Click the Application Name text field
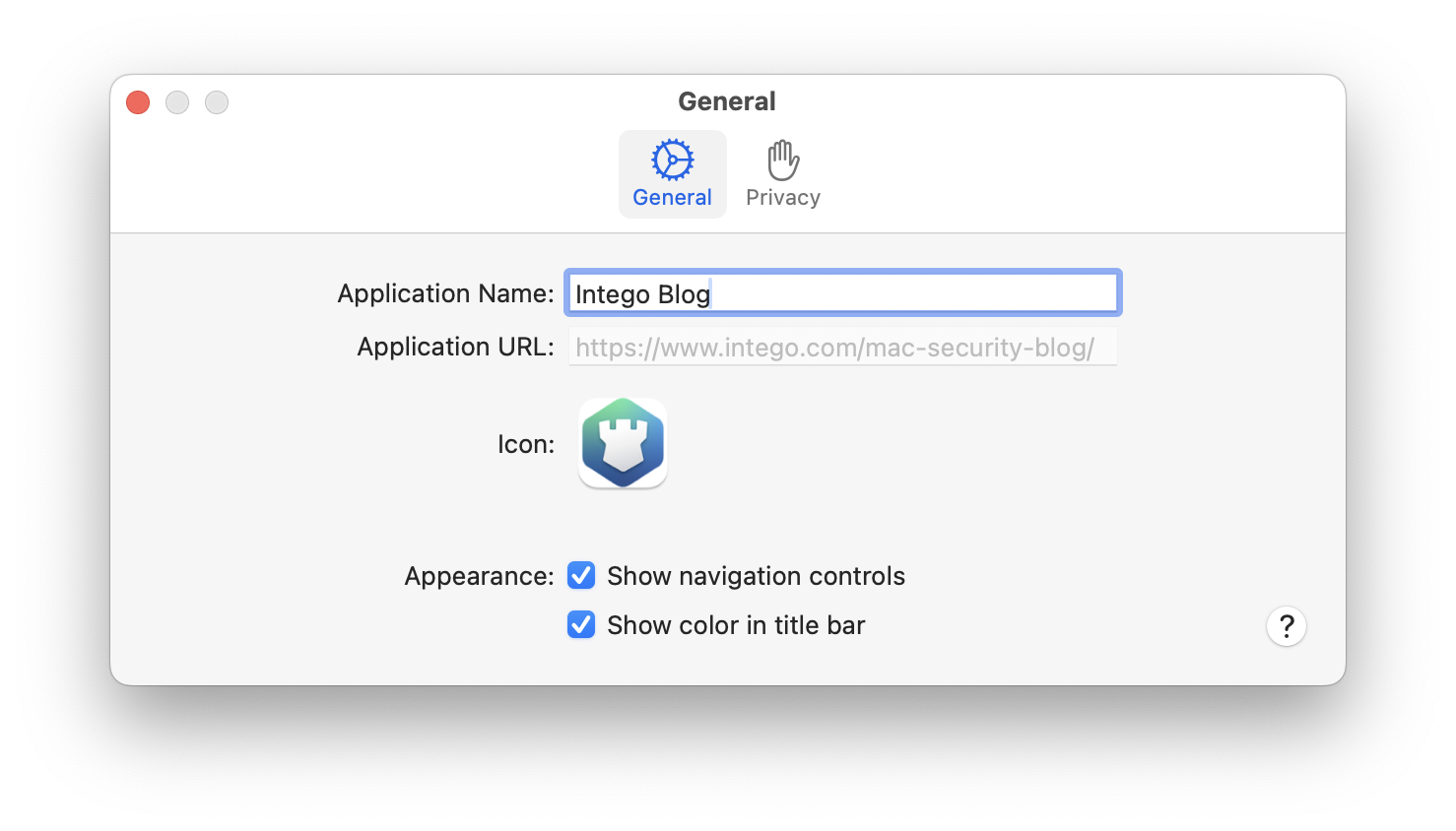The image size is (1456, 831). tap(842, 292)
